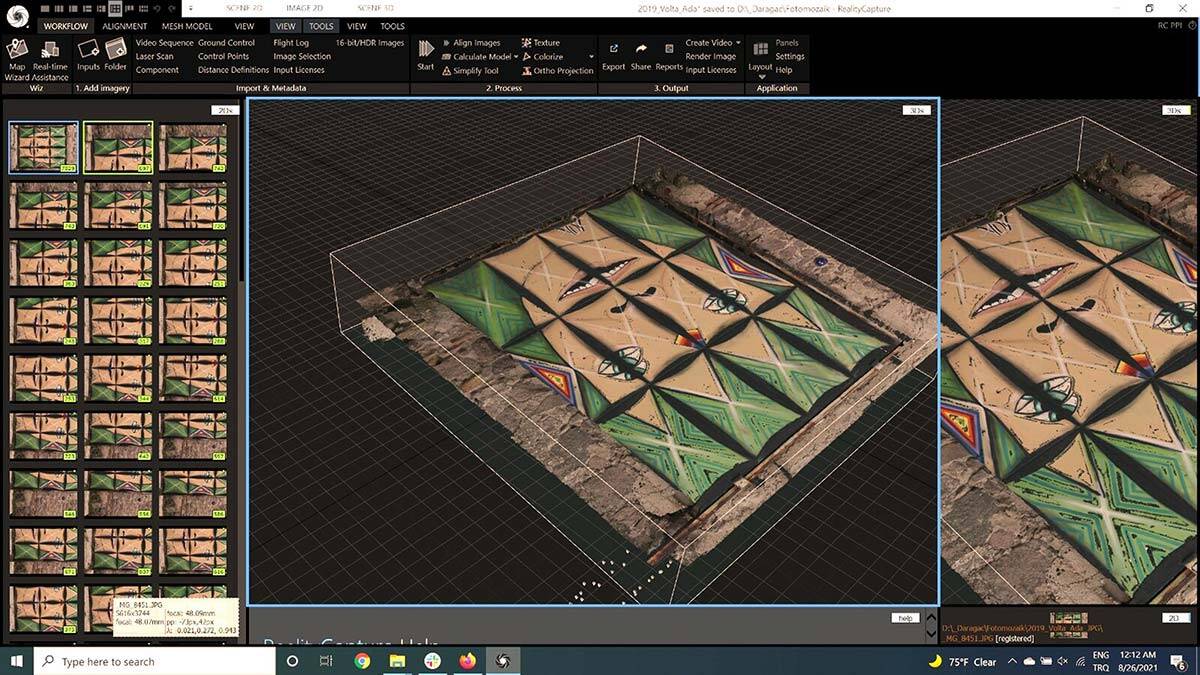Image resolution: width=1200 pixels, height=675 pixels.
Task: Click the Texture button
Action: 546,43
